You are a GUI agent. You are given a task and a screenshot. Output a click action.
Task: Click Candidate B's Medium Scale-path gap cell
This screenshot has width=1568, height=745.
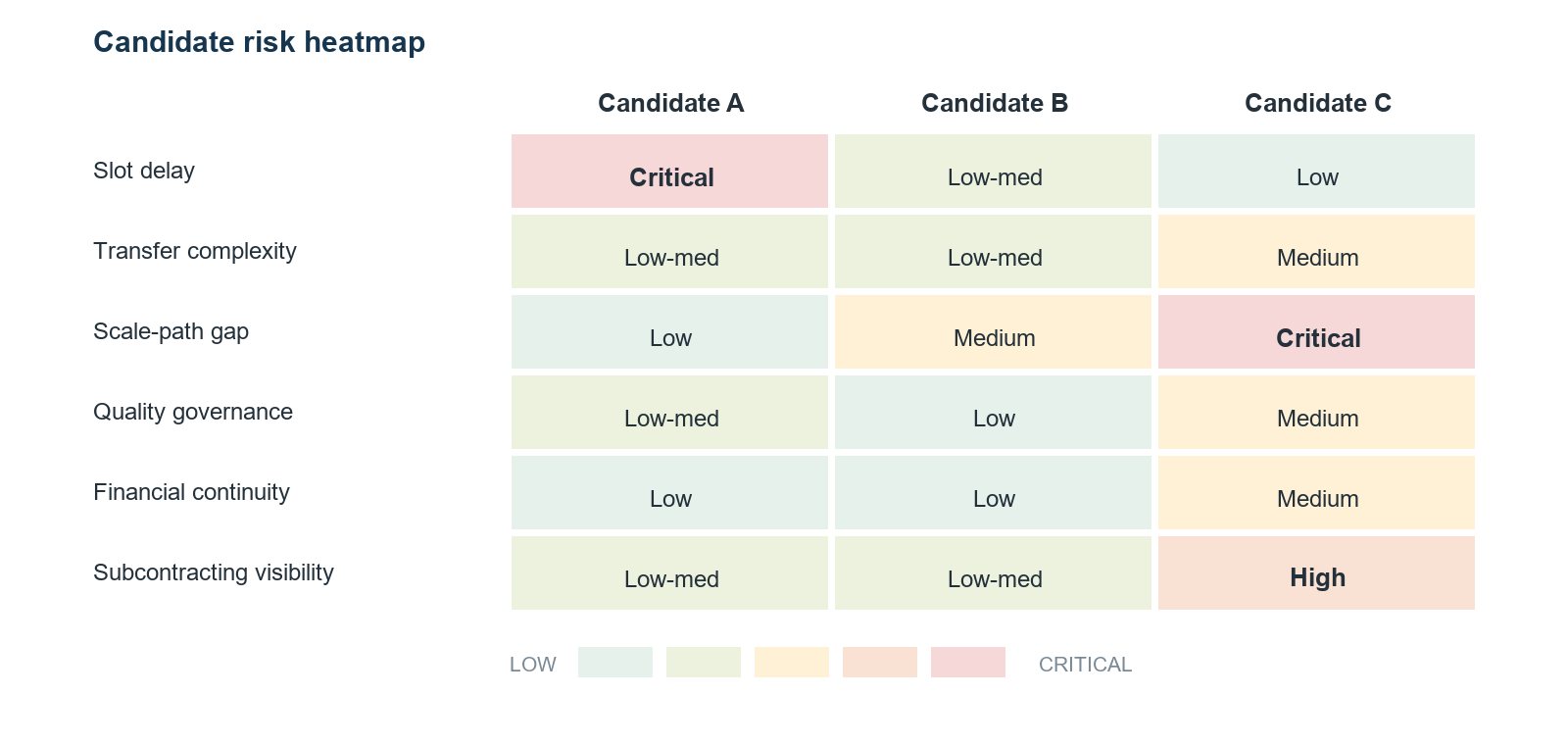click(x=993, y=331)
